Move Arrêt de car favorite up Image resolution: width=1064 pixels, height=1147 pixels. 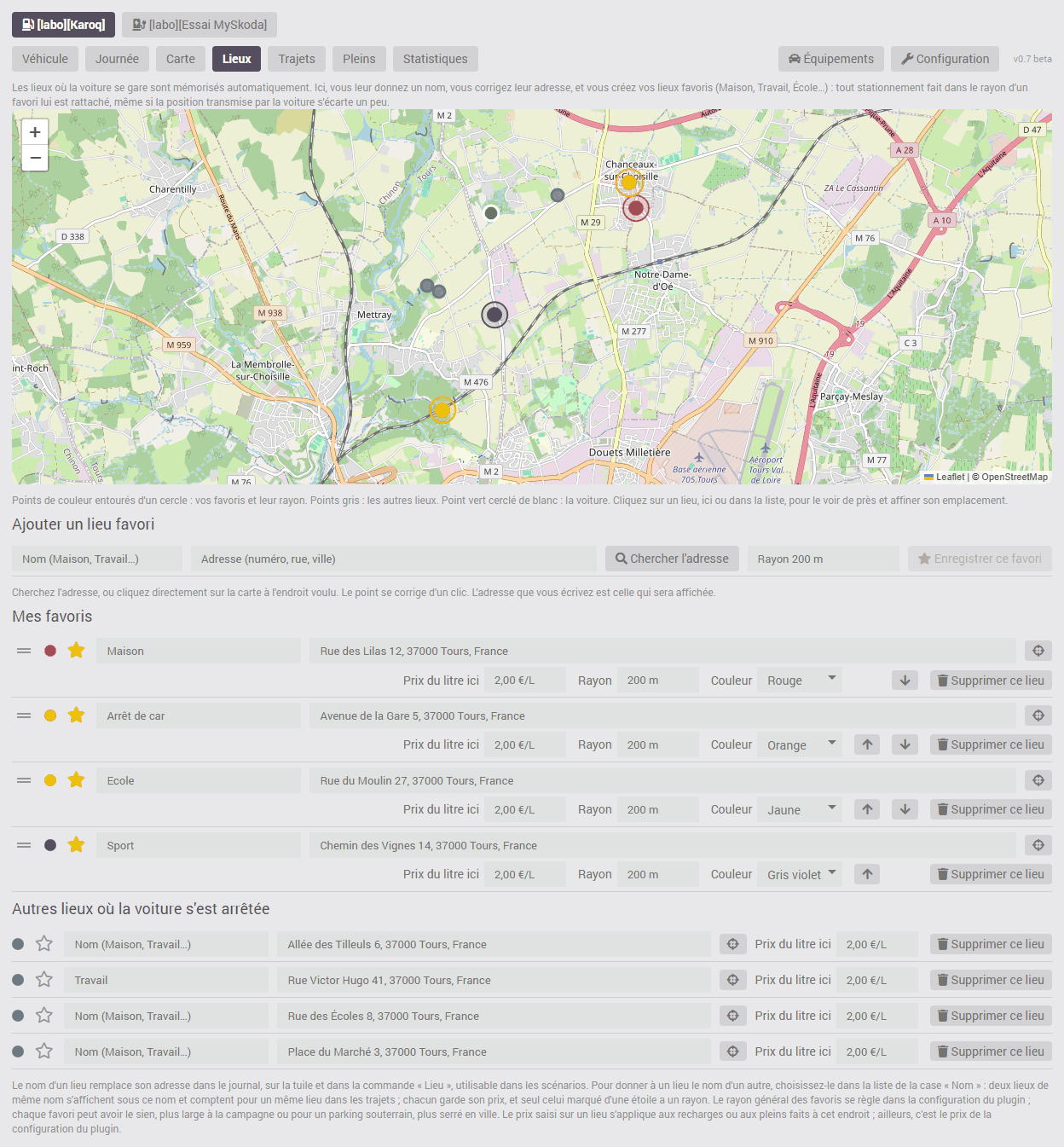867,744
